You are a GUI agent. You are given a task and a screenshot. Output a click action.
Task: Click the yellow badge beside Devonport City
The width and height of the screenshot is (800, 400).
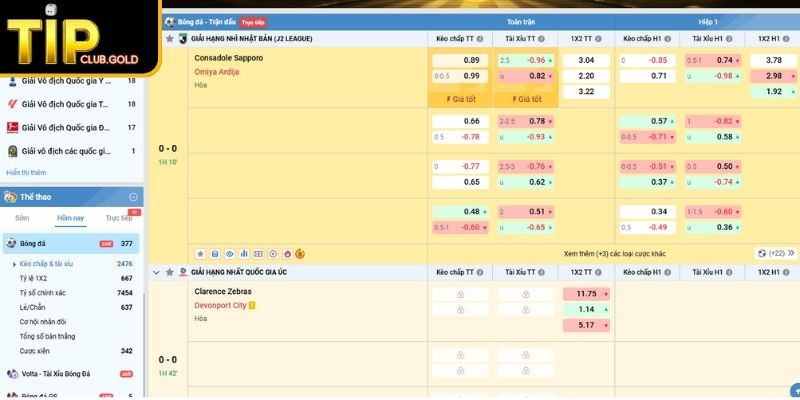click(x=252, y=305)
